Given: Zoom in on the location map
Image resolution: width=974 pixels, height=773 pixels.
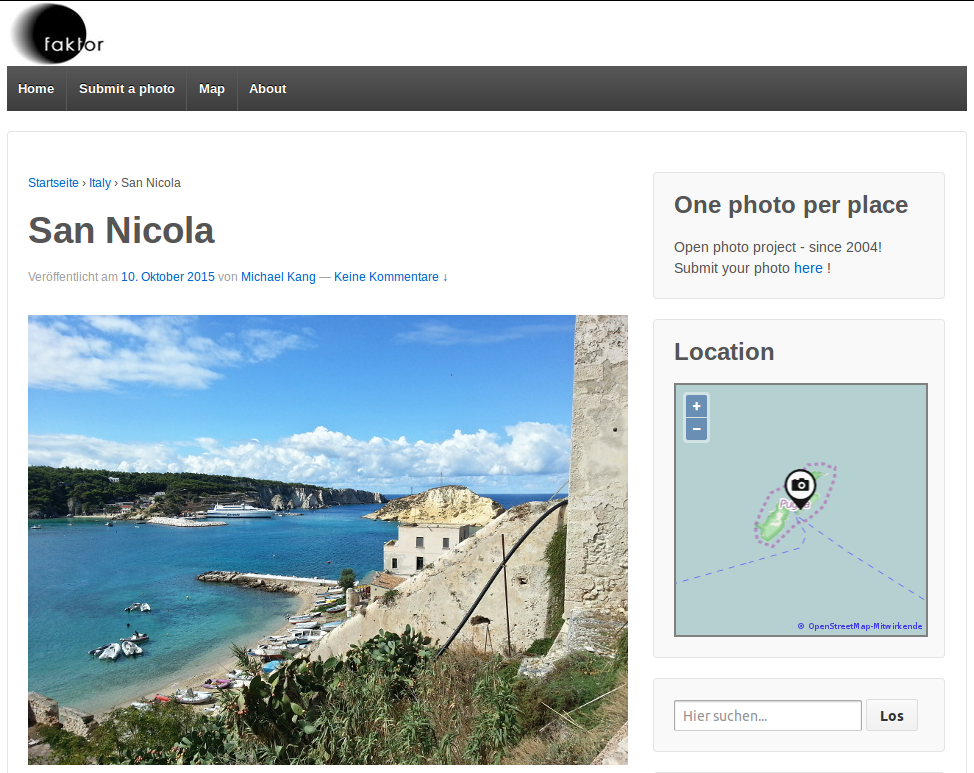Looking at the screenshot, I should click(697, 406).
